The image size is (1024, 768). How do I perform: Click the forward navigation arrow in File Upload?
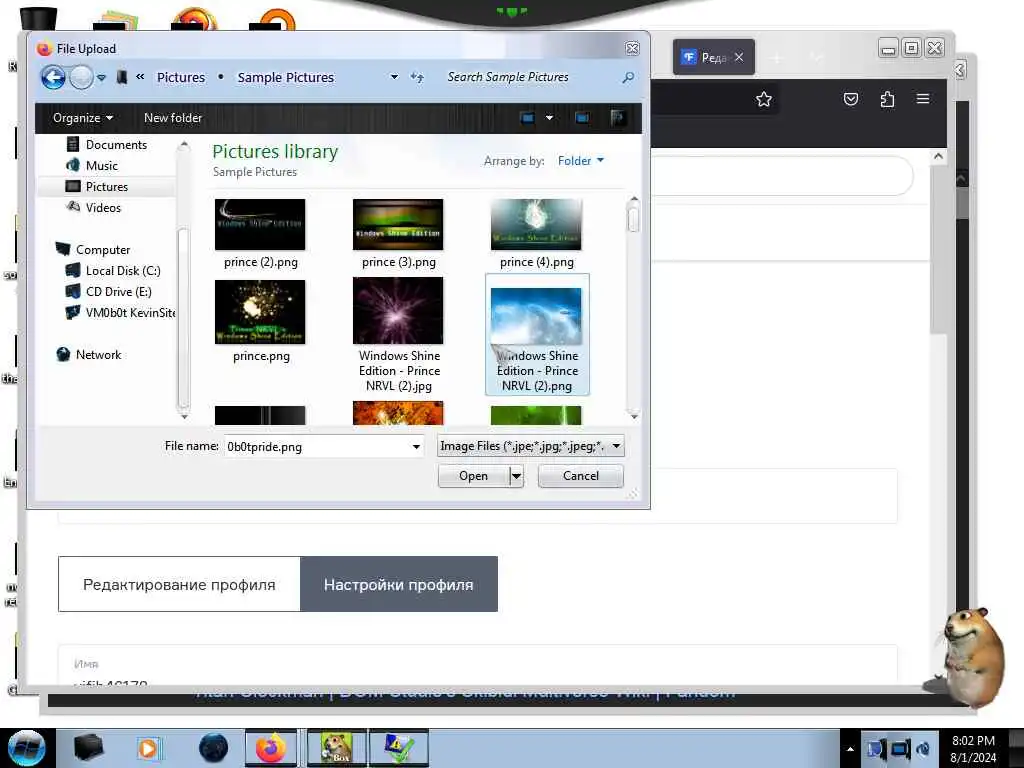[x=81, y=78]
